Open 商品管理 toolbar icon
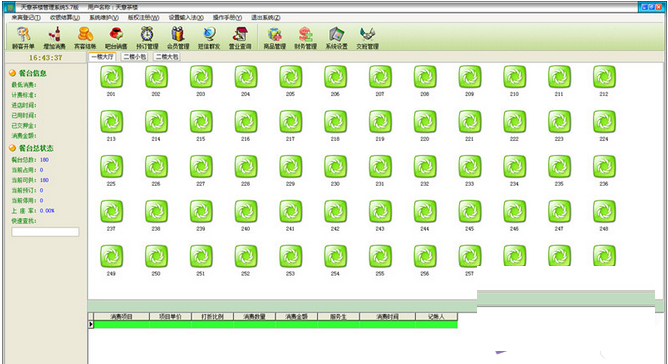The height and width of the screenshot is (364, 668). [275, 38]
